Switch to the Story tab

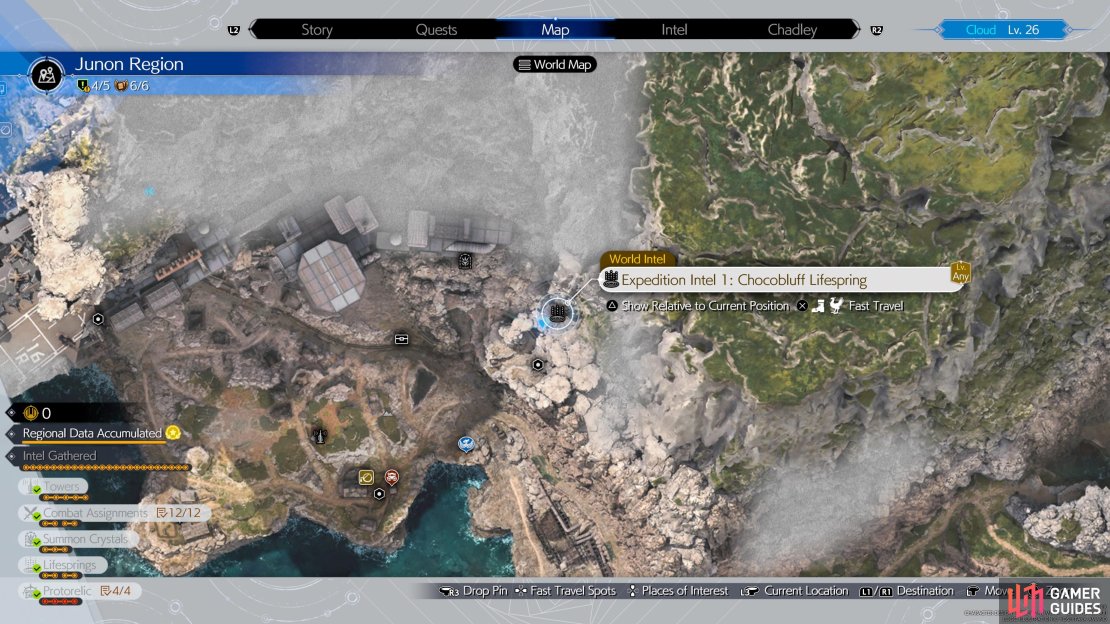point(316,30)
